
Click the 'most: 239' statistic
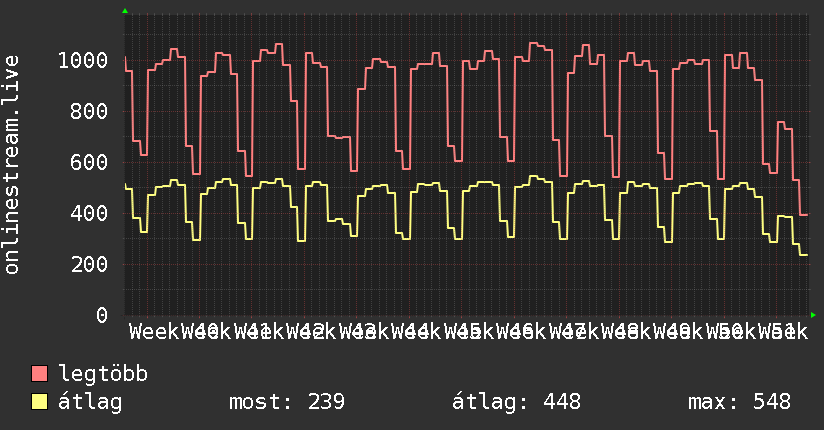point(287,402)
